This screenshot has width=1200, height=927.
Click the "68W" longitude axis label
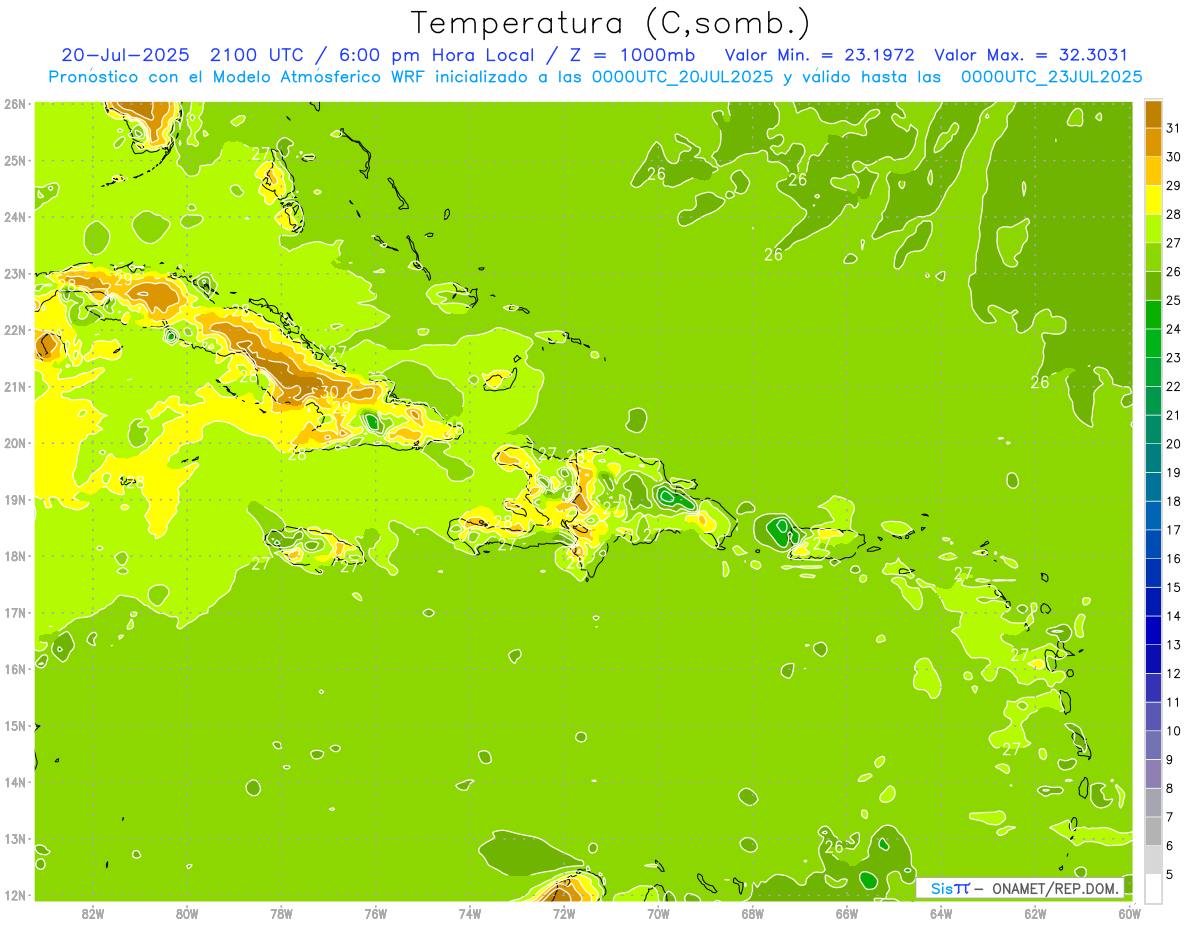point(753,913)
